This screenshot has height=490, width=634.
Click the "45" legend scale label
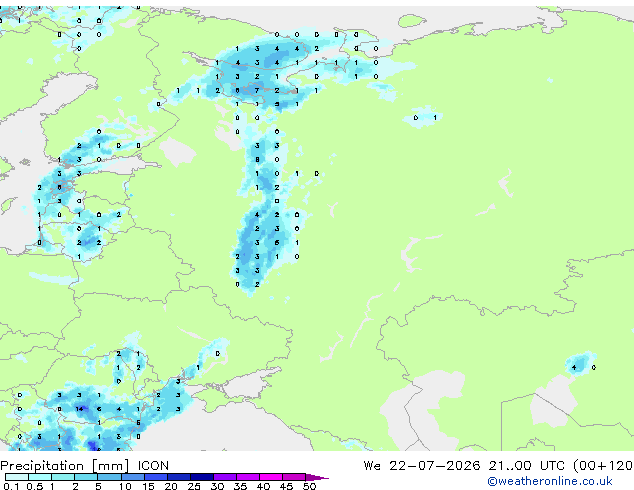click(x=286, y=486)
